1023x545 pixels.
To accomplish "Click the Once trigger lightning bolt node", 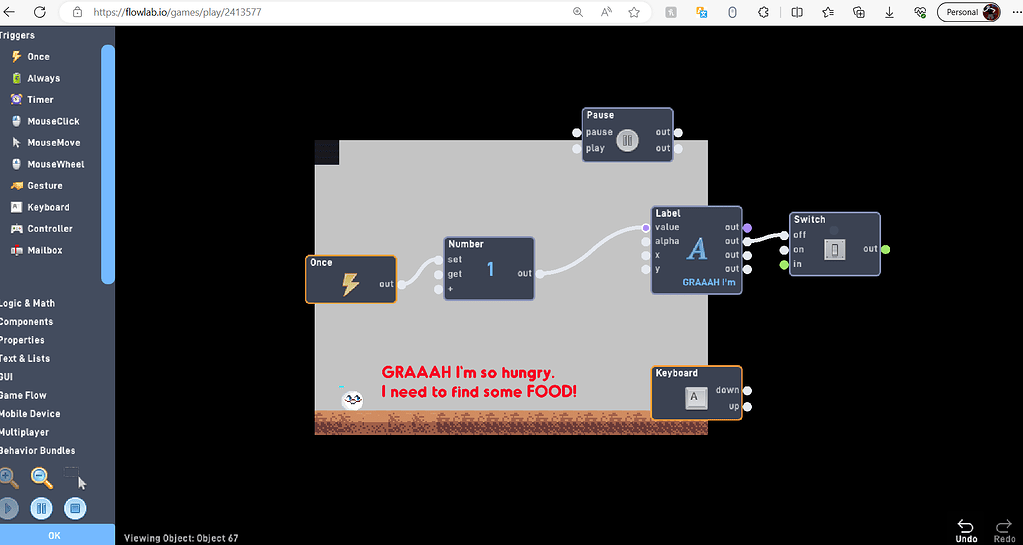I will coord(350,285).
